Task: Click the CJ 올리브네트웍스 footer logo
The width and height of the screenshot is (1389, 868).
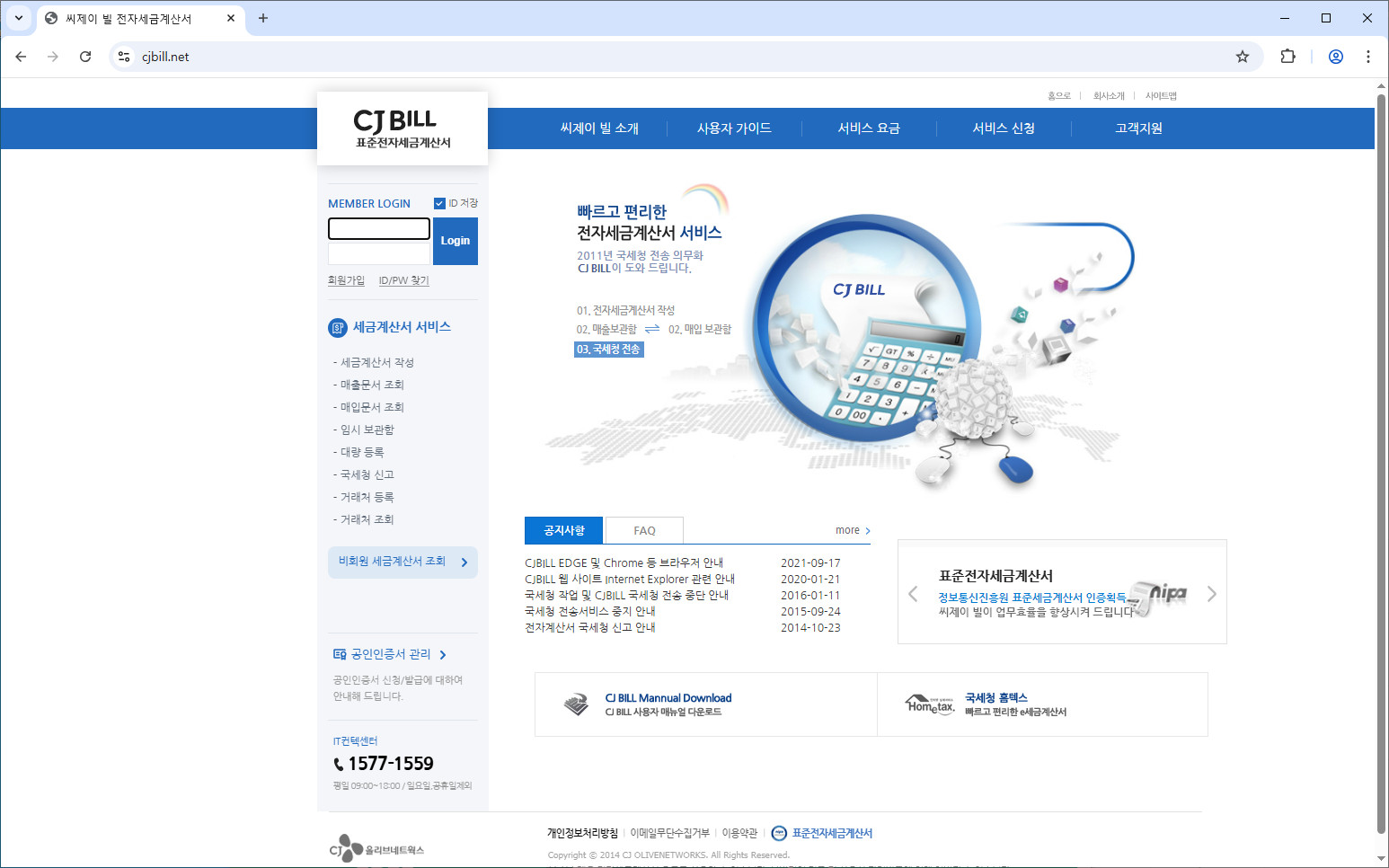Action: 376,847
